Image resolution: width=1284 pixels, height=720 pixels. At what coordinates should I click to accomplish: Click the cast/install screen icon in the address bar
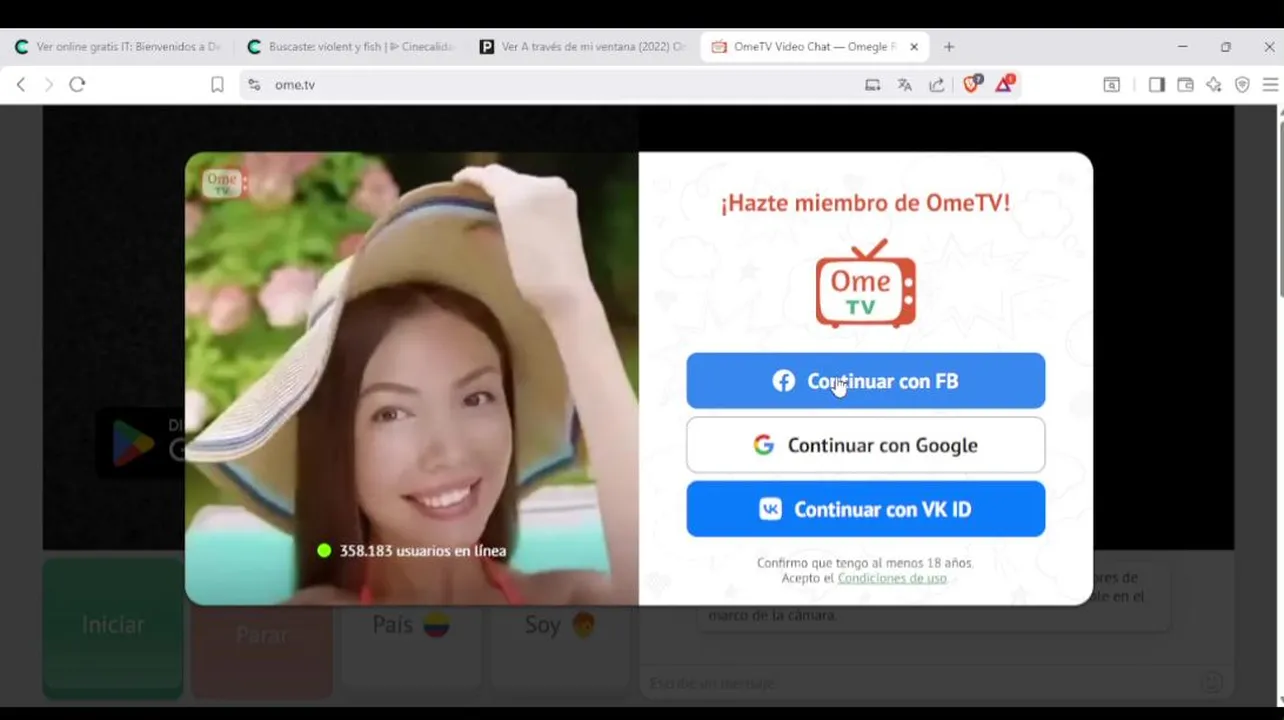(873, 85)
